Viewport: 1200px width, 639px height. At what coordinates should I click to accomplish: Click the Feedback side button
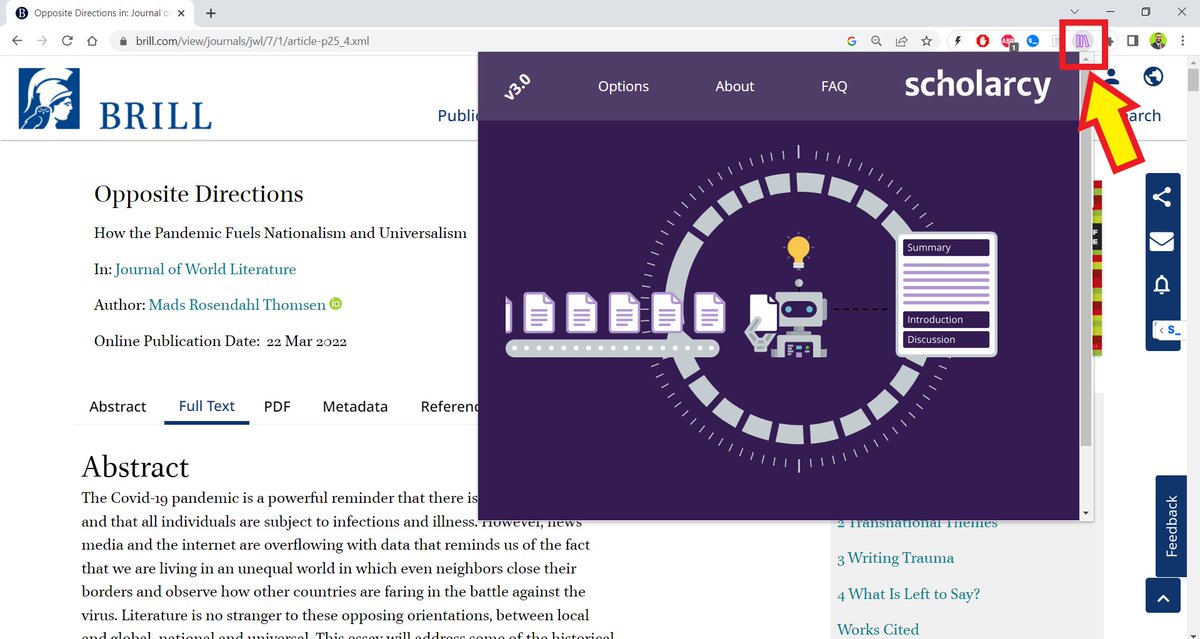1171,526
